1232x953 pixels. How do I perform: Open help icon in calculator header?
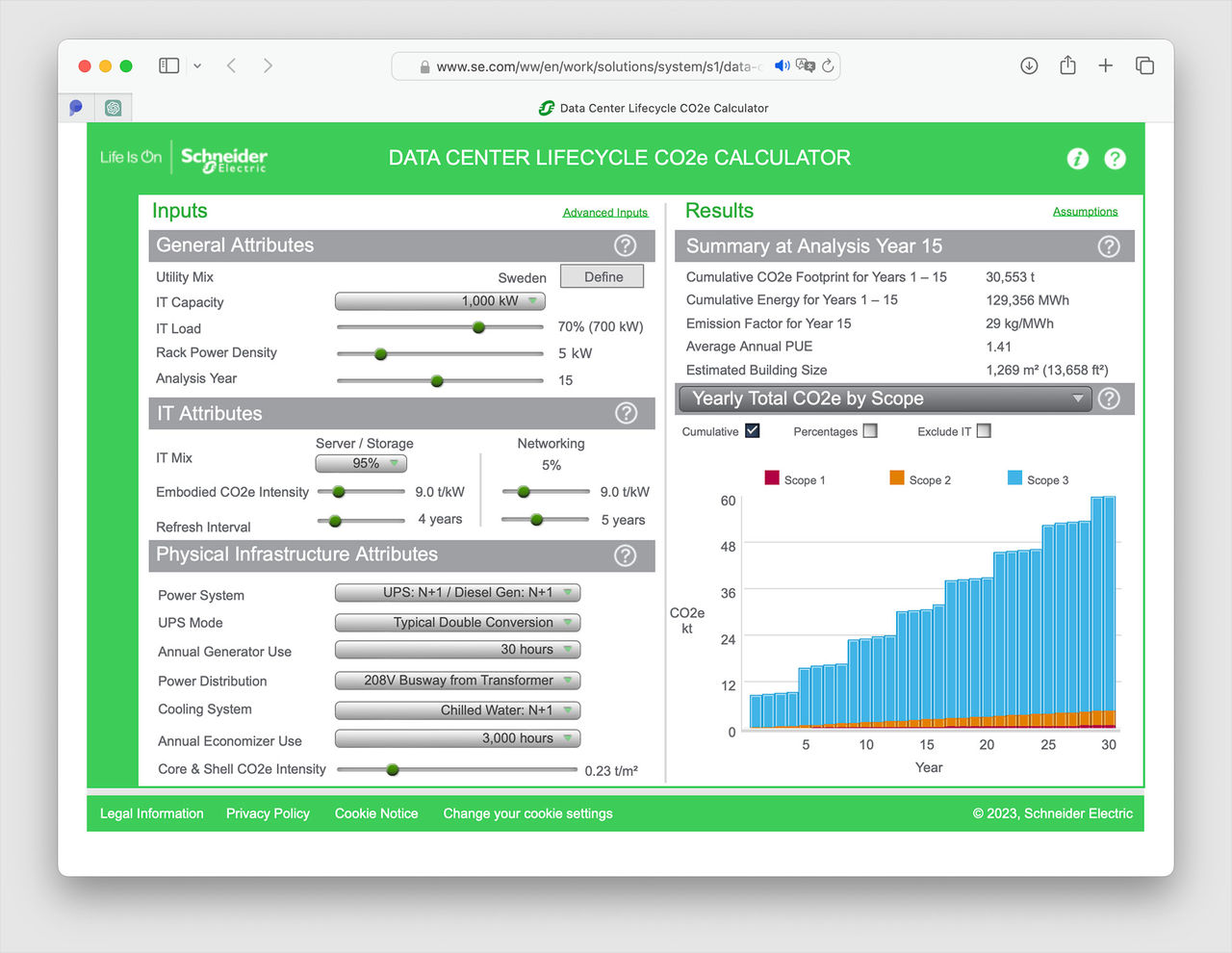click(1115, 159)
